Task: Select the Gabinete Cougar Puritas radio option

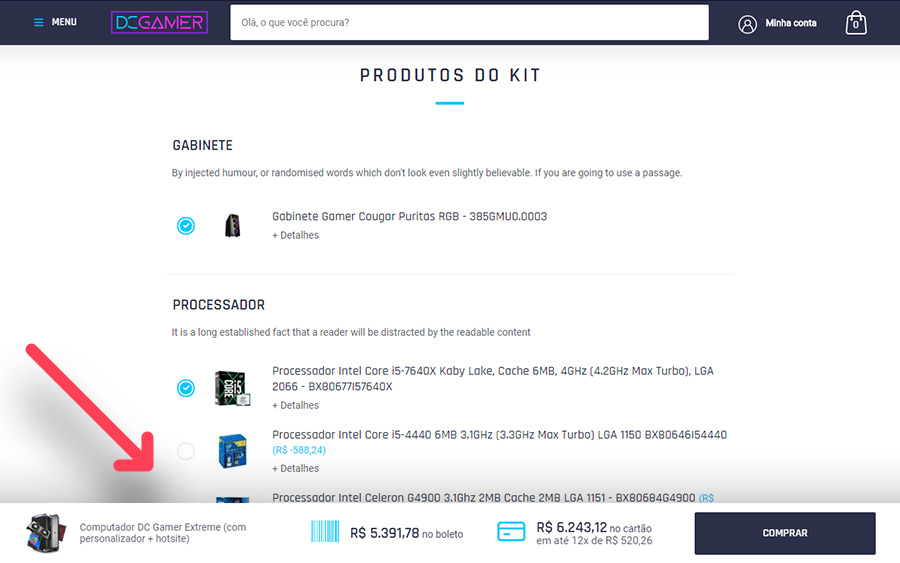Action: coord(185,226)
